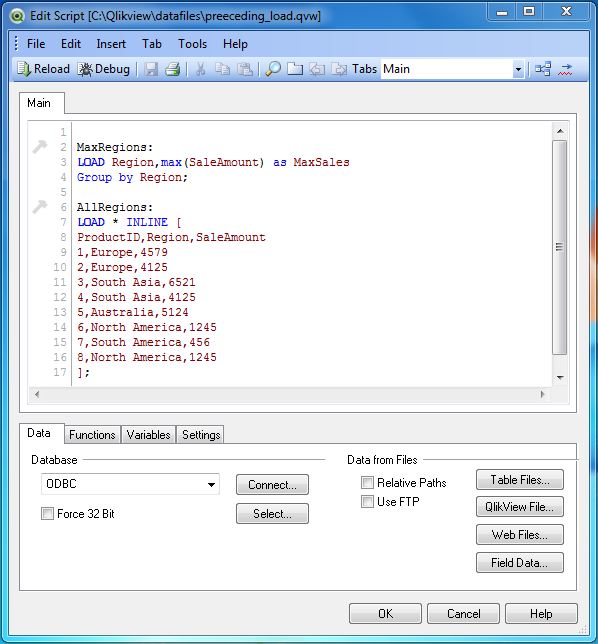Click the Reload script button
The image size is (598, 644).
coord(43,69)
